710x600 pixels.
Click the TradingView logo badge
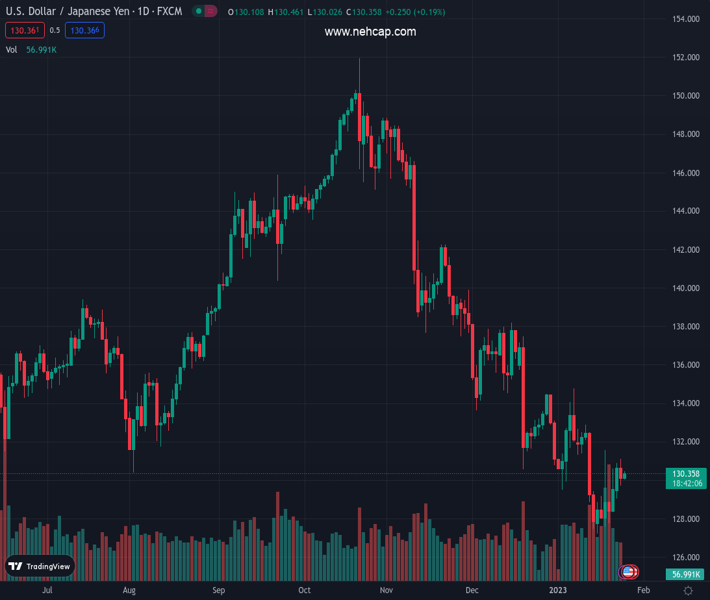pos(40,566)
